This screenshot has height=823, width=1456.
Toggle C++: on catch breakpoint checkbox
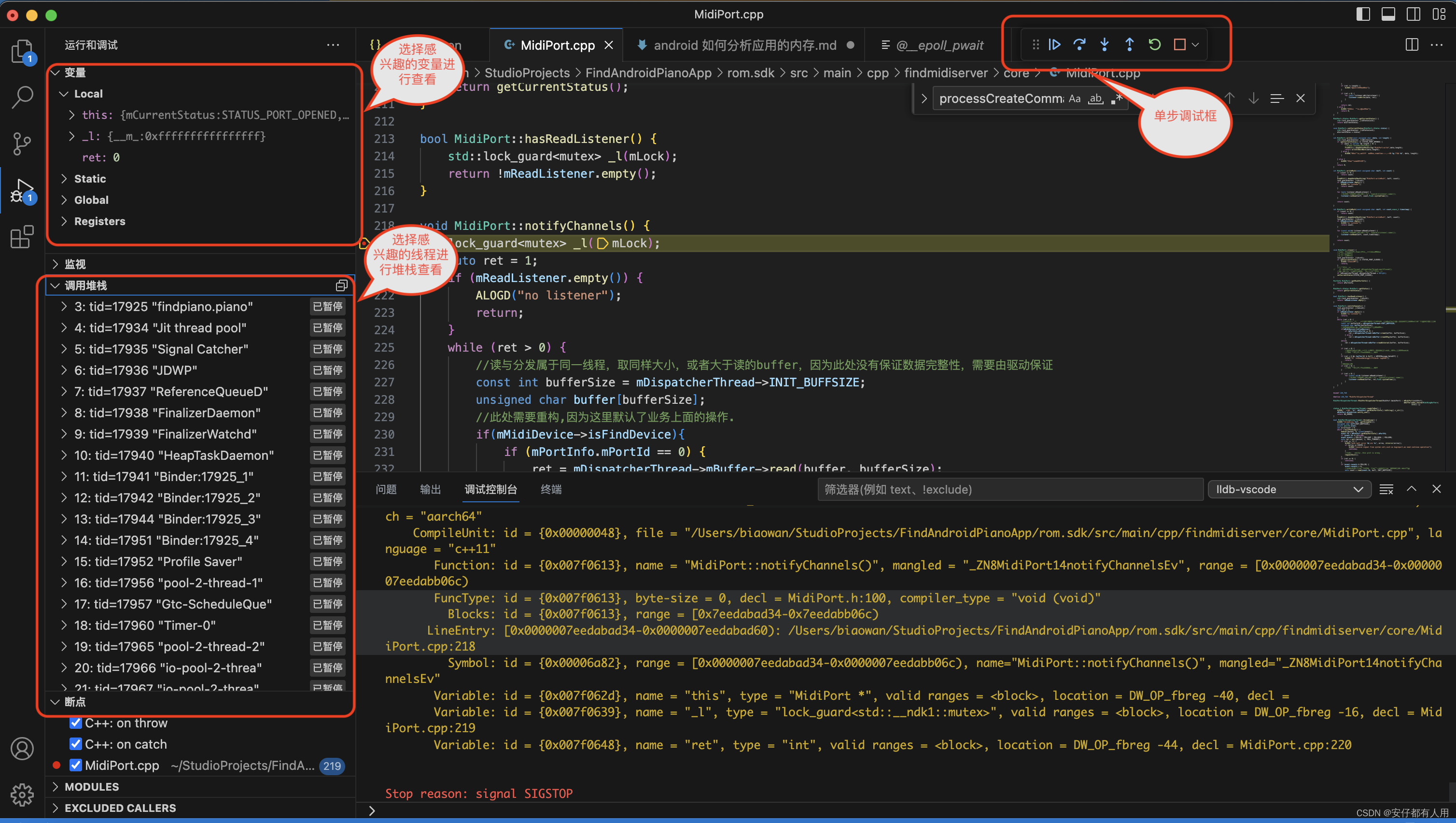point(75,744)
